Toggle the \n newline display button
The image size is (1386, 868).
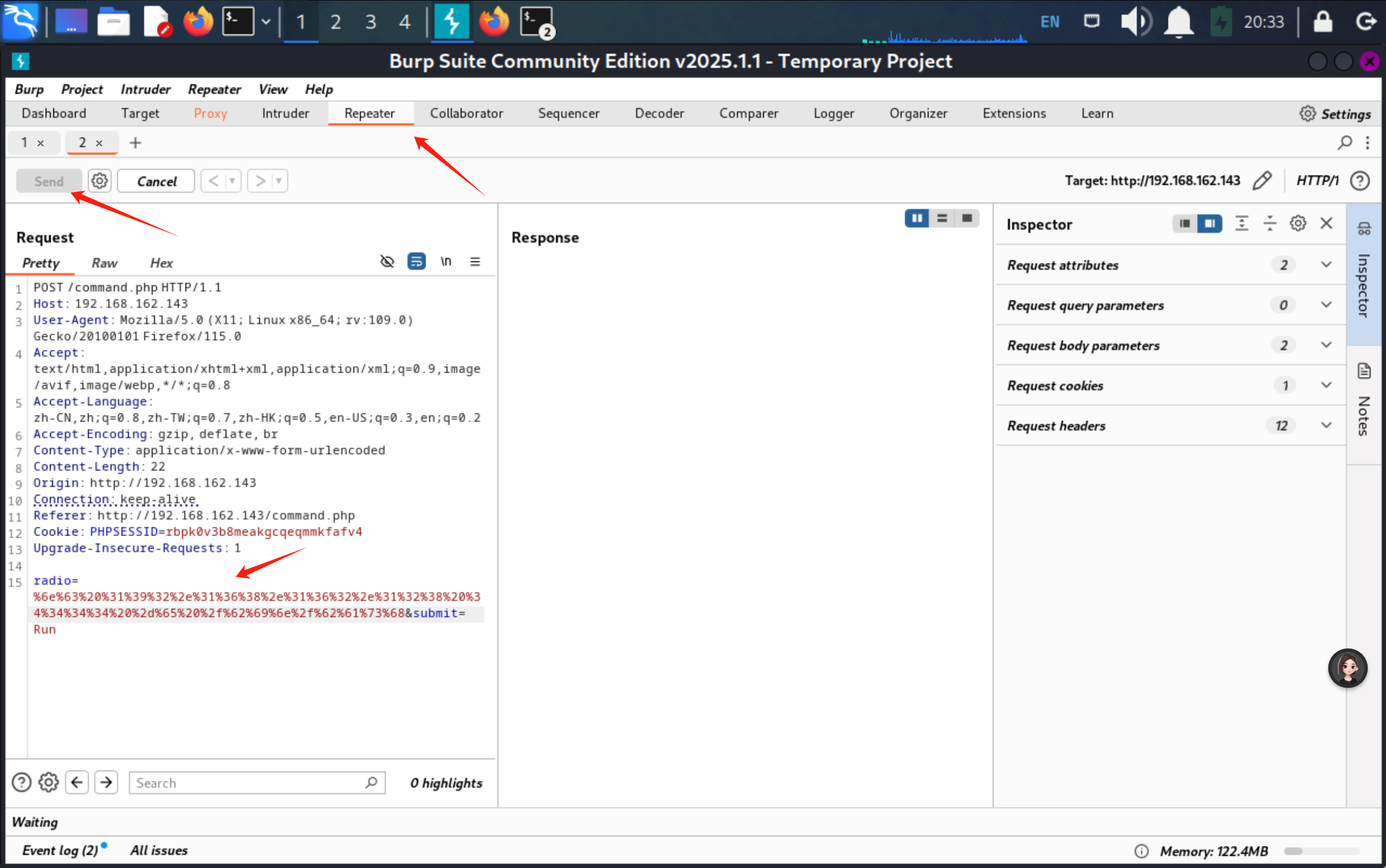coord(445,262)
